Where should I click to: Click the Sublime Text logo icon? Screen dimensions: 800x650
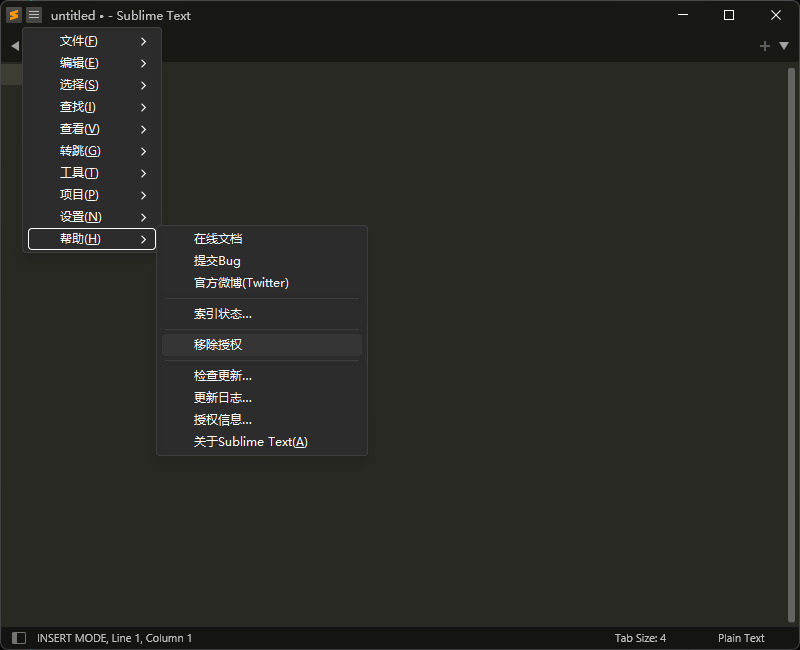coord(14,15)
